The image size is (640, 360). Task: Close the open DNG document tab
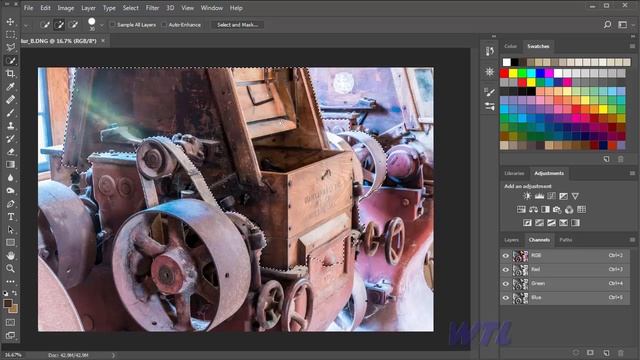pos(103,41)
